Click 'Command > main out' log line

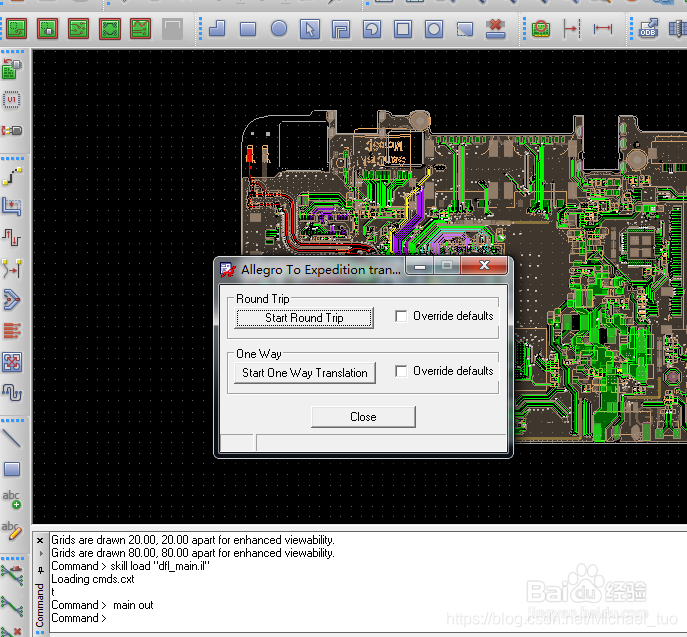tap(103, 605)
